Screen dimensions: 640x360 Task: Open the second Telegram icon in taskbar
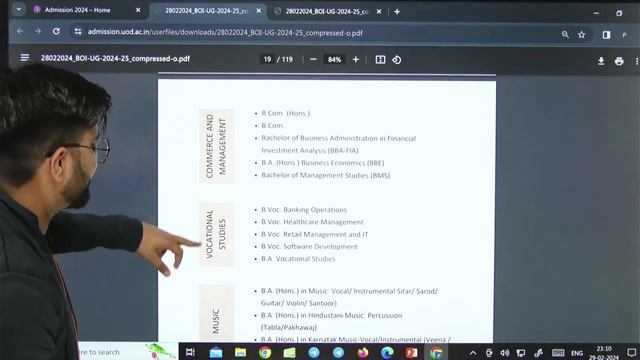point(338,352)
